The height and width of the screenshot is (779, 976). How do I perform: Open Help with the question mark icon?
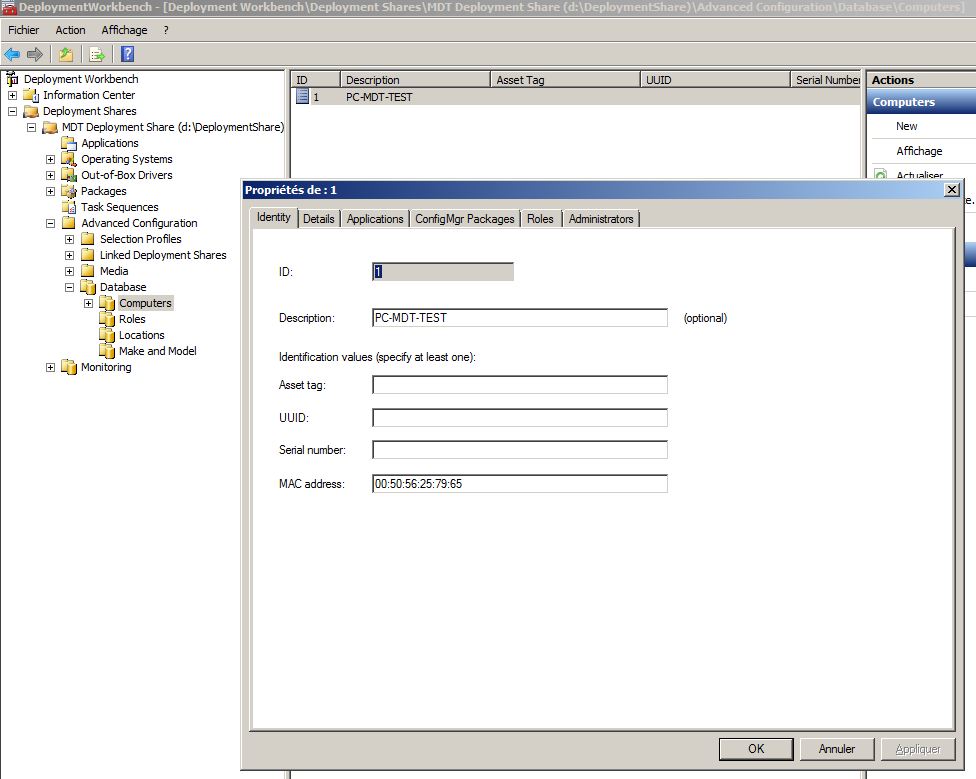(x=127, y=54)
